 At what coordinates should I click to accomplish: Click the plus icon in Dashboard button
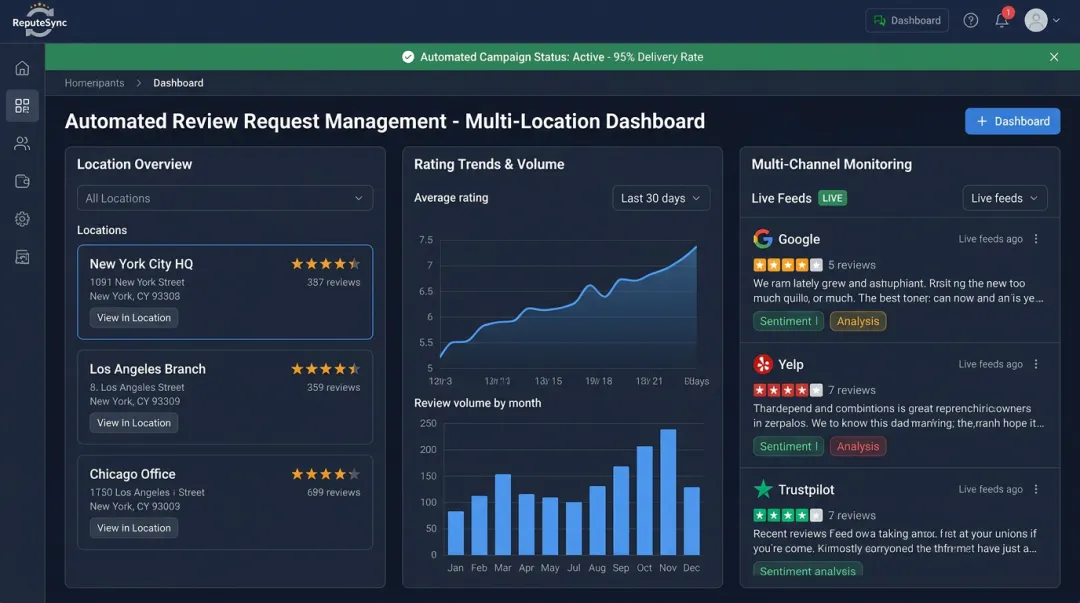[982, 121]
